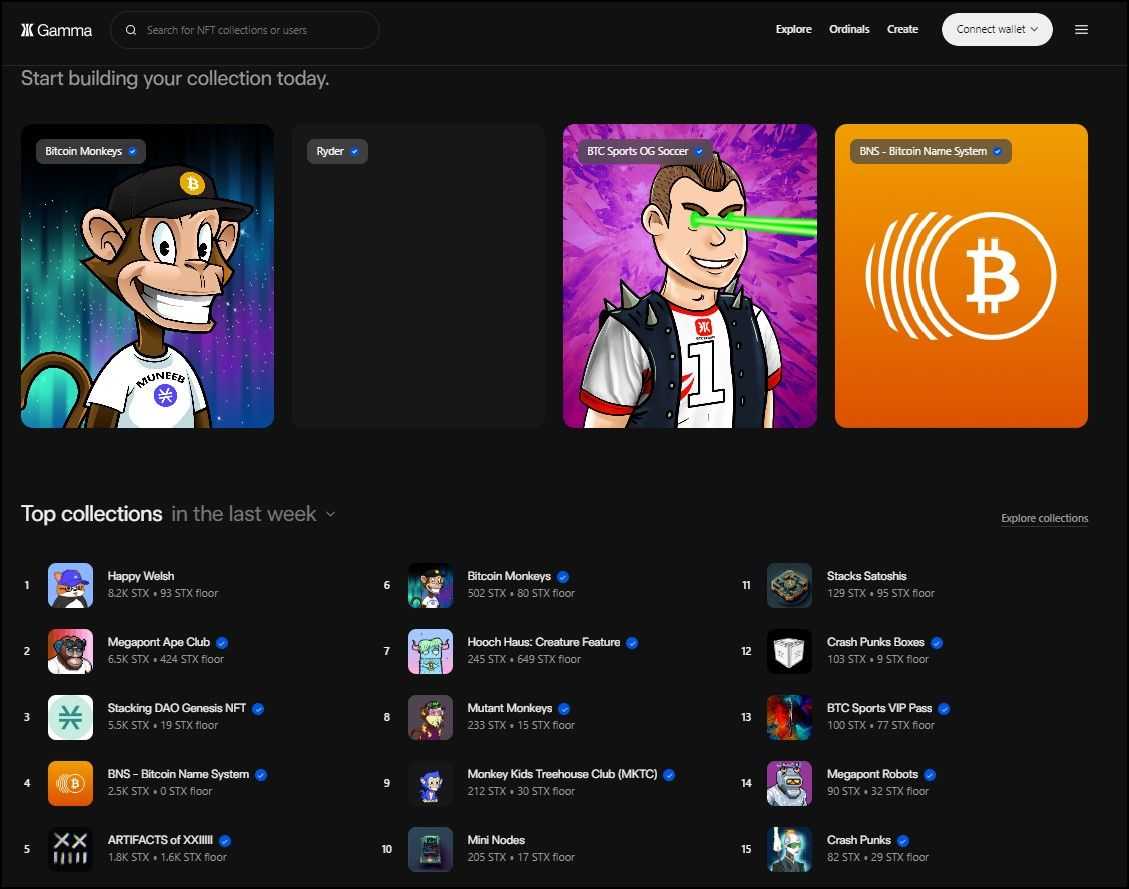The height and width of the screenshot is (889, 1129).
Task: Go to the Ordinals page
Action: (x=849, y=30)
